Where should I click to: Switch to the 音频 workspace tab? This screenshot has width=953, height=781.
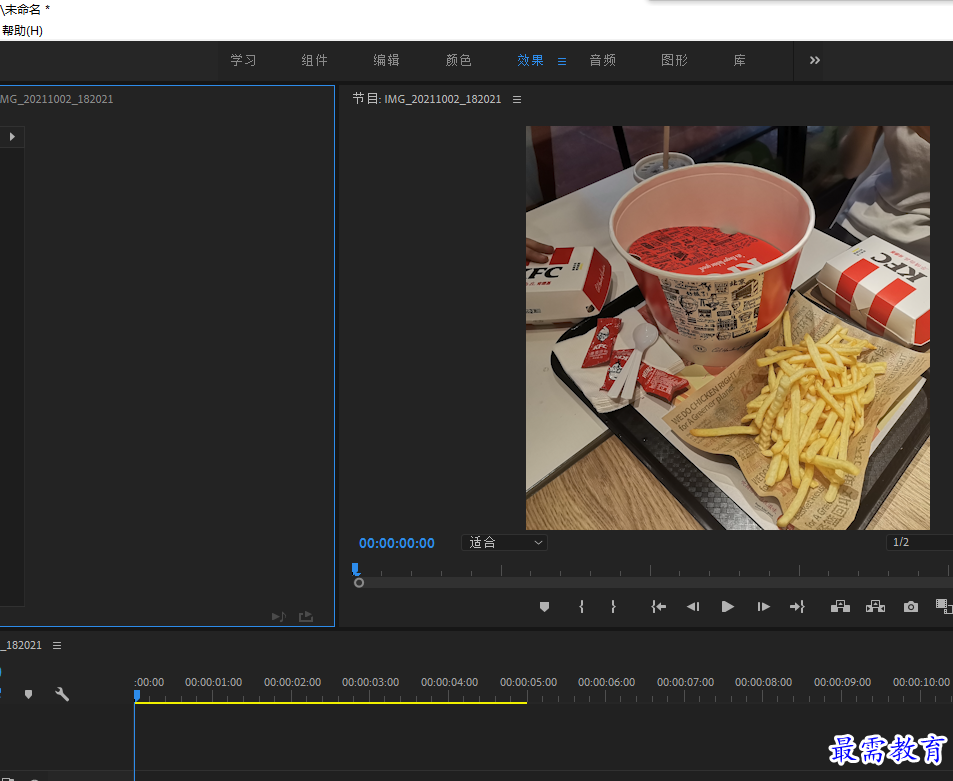click(x=602, y=60)
